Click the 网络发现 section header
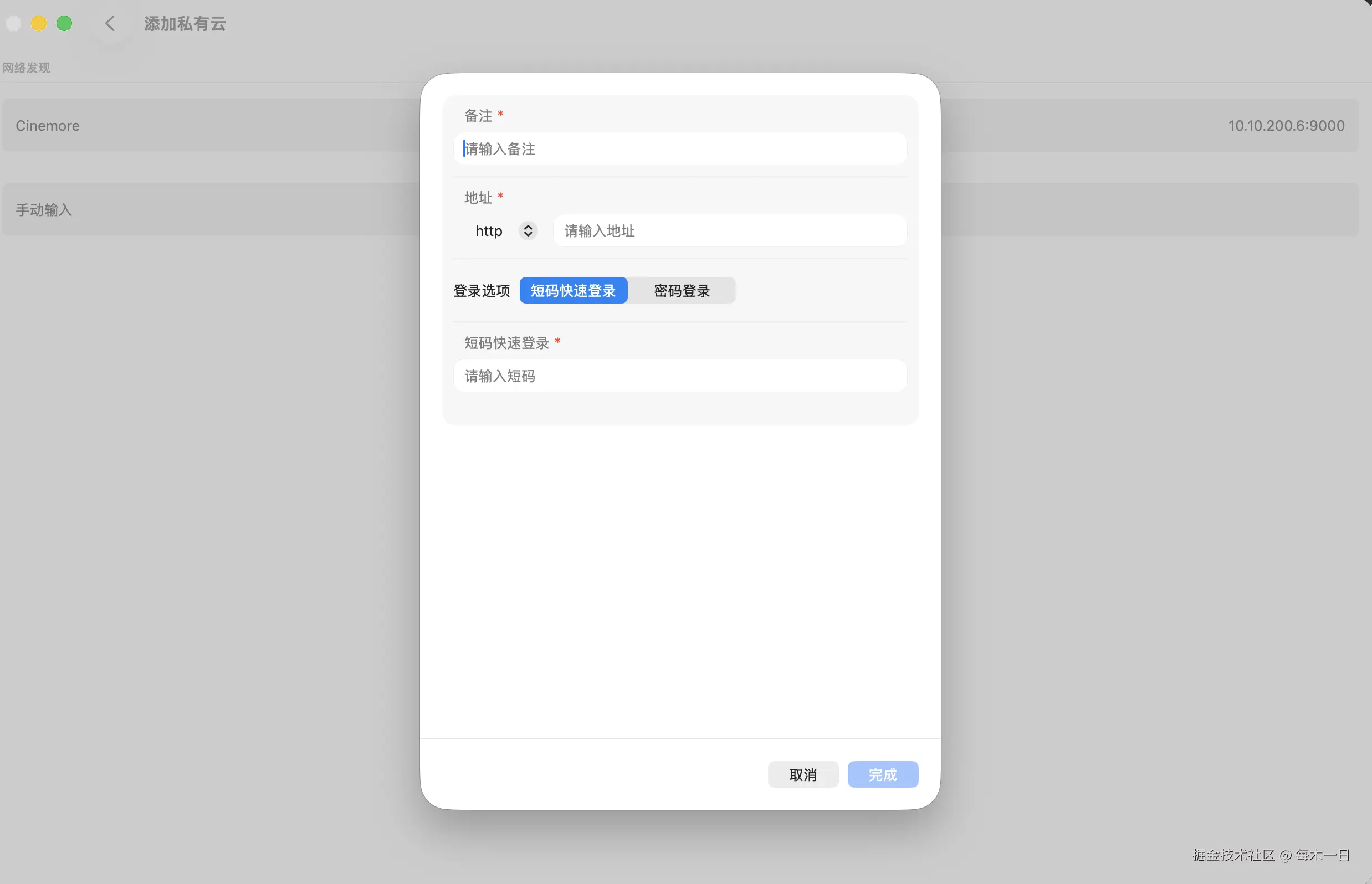This screenshot has height=884, width=1372. click(27, 68)
